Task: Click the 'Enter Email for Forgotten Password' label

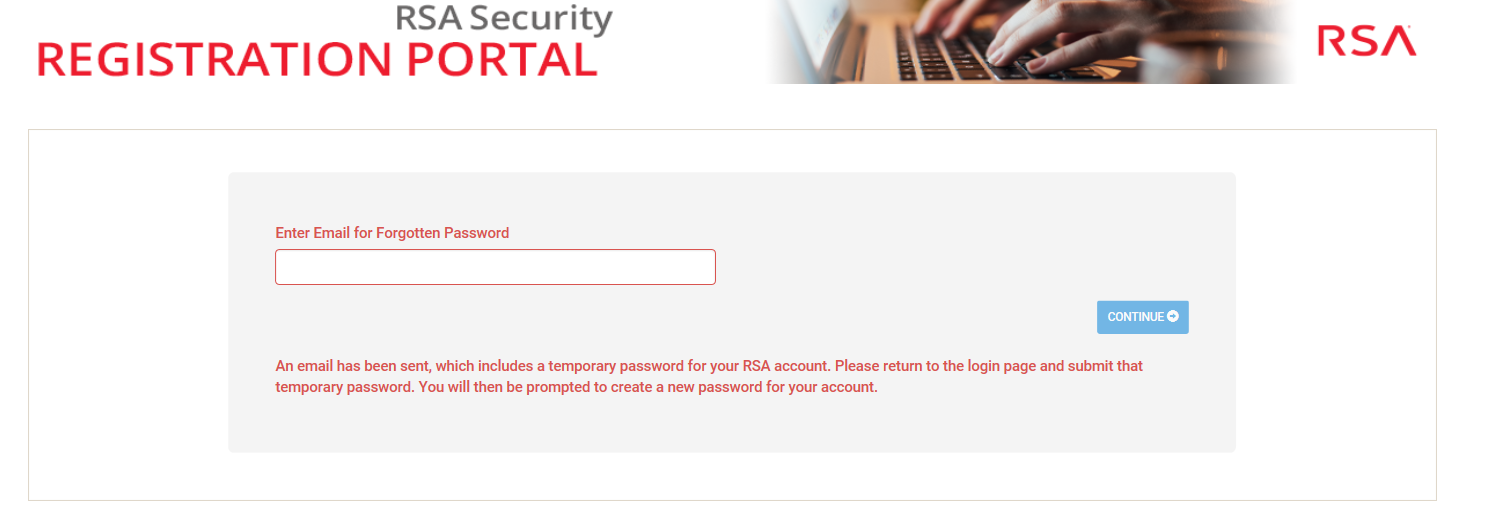Action: (x=392, y=233)
